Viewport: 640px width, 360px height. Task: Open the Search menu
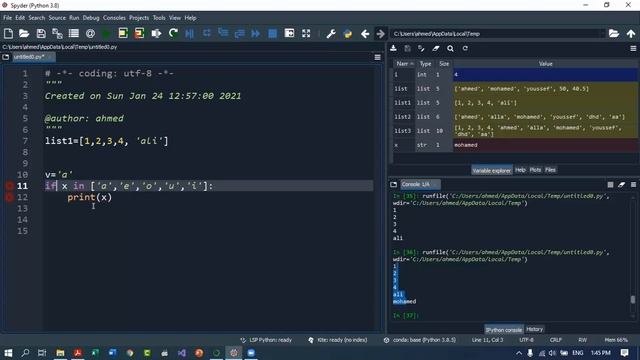pyautogui.click(x=37, y=18)
